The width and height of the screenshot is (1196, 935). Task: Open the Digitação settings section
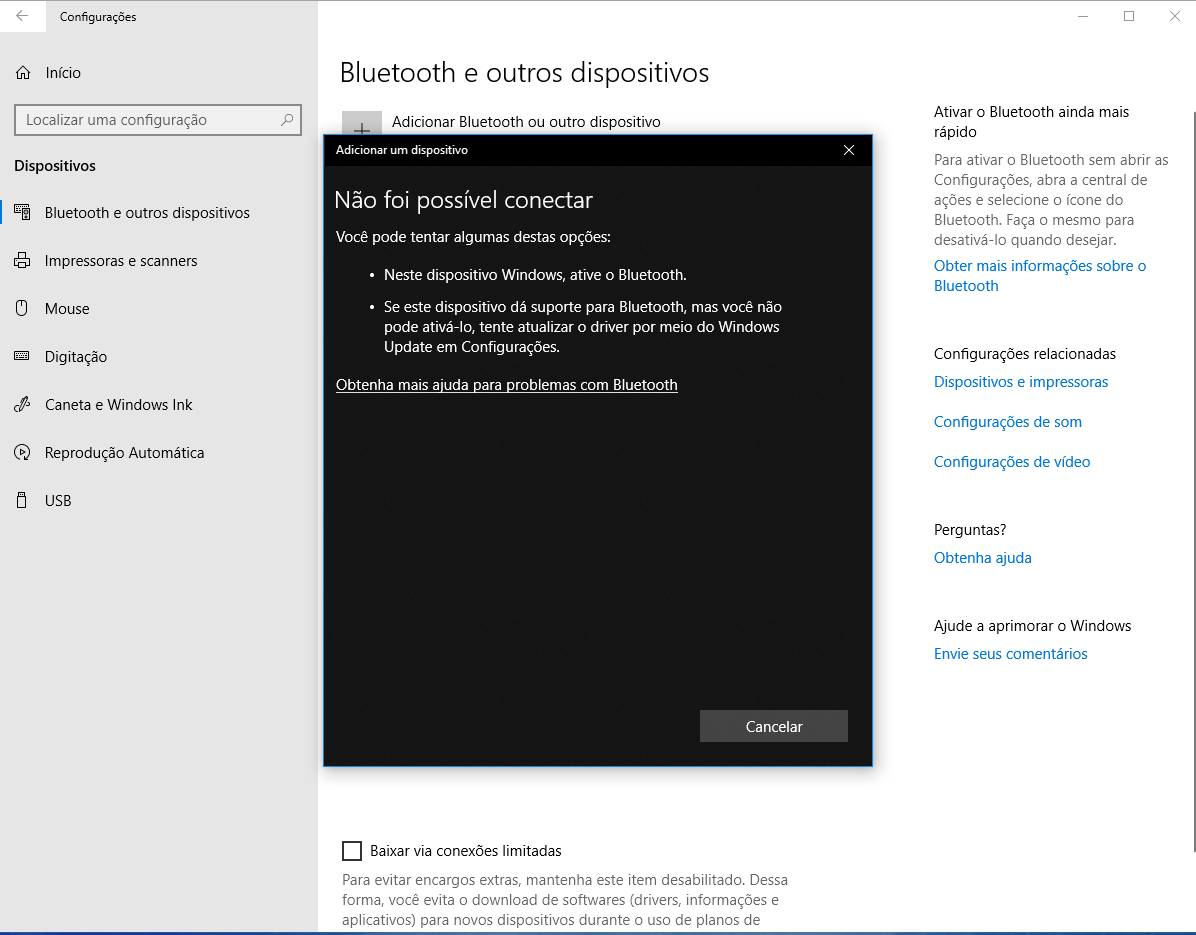[76, 357]
